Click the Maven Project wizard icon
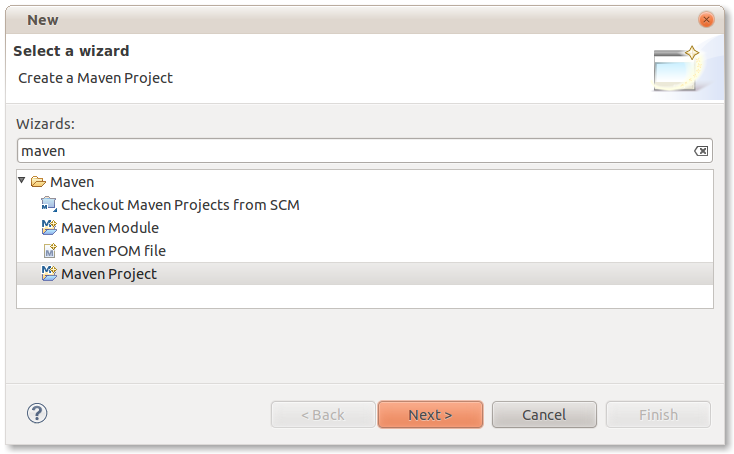The width and height of the screenshot is (734, 454). (49, 273)
